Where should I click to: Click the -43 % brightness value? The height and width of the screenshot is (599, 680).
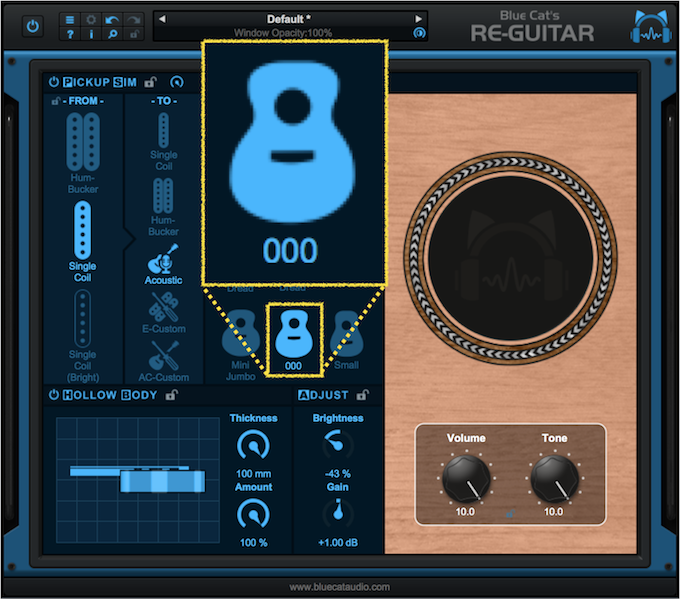pos(338,474)
